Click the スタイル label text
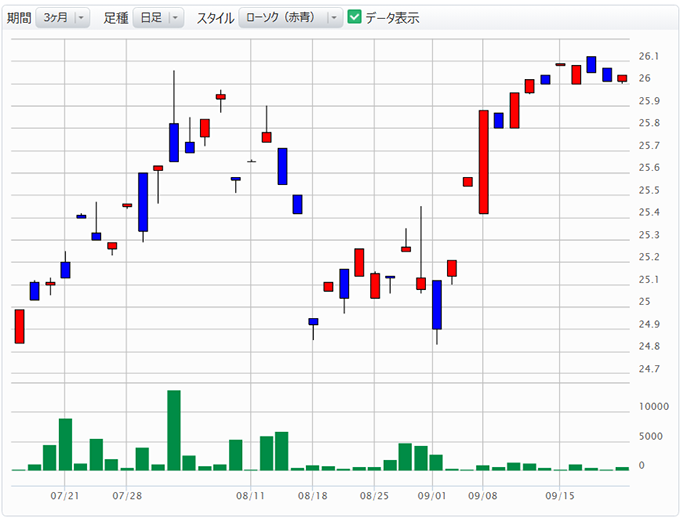The width and height of the screenshot is (680, 518). click(x=216, y=18)
